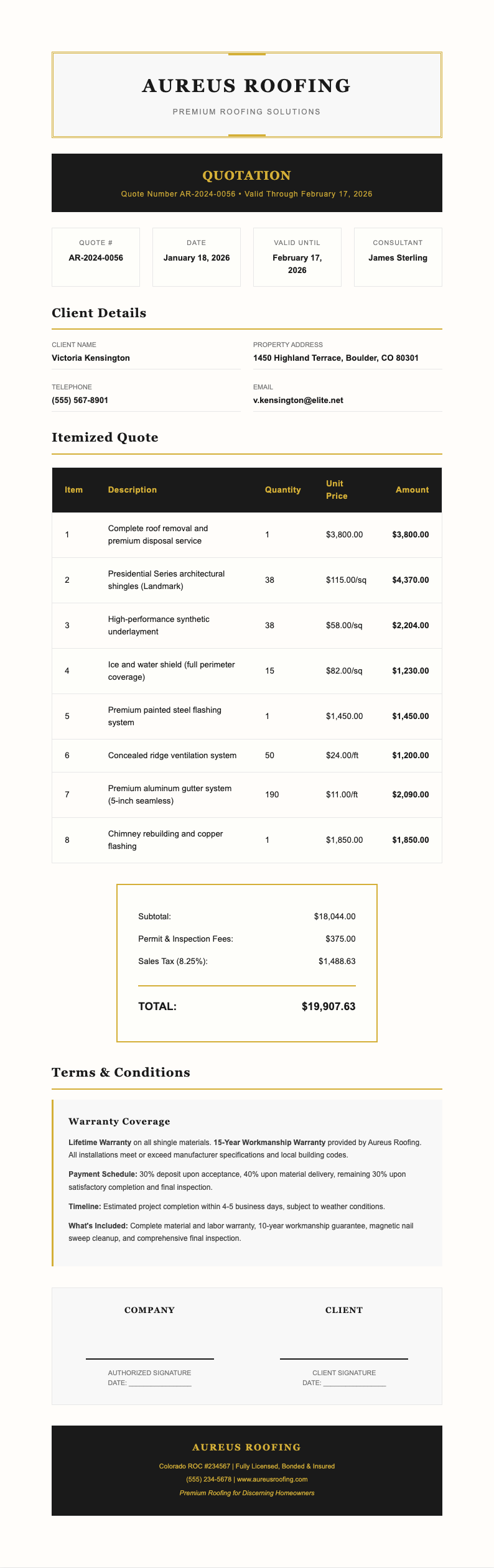Click consultant name James Sterling
Image resolution: width=494 pixels, height=1568 pixels.
tap(398, 257)
